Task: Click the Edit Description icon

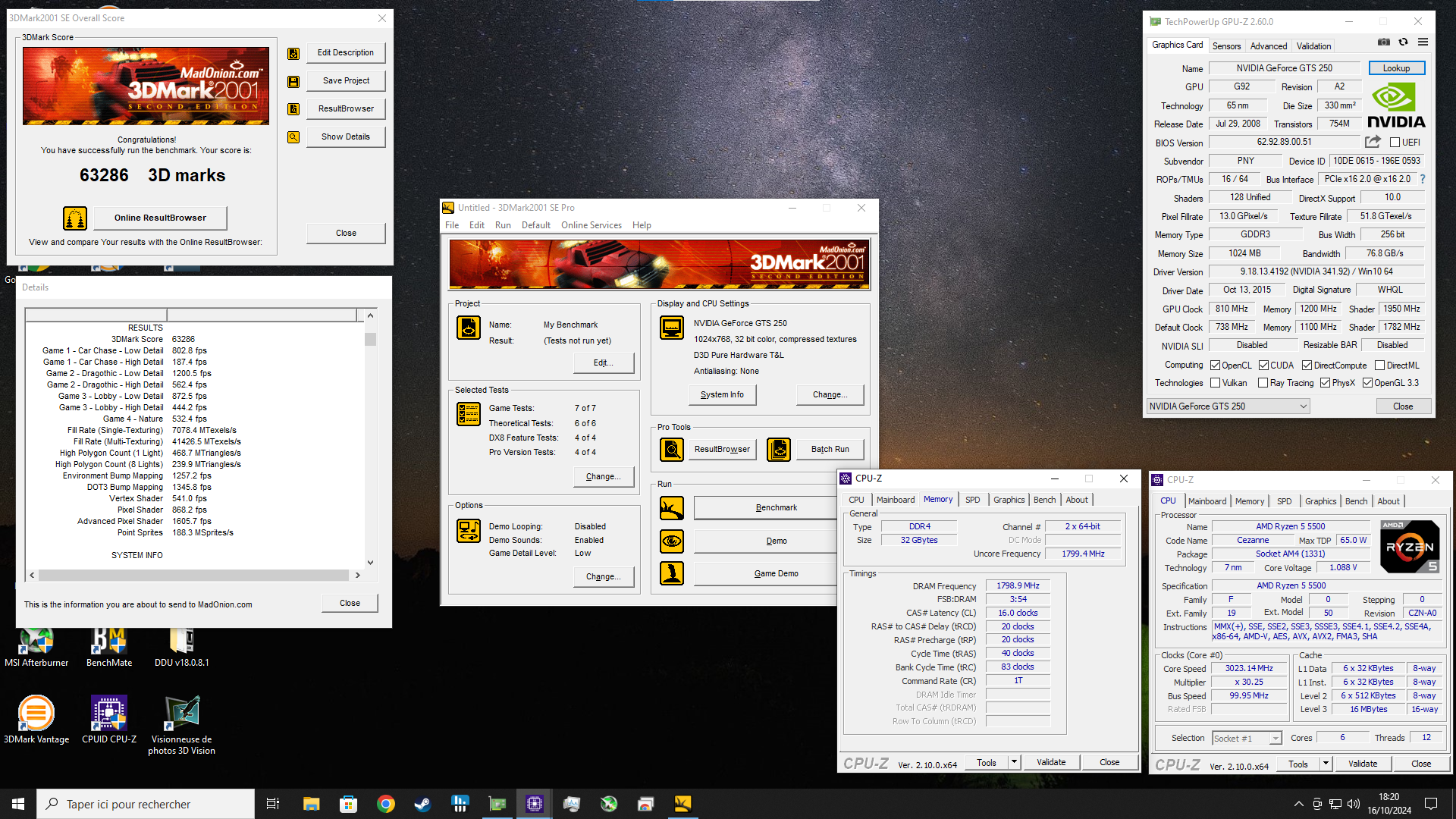Action: point(293,53)
